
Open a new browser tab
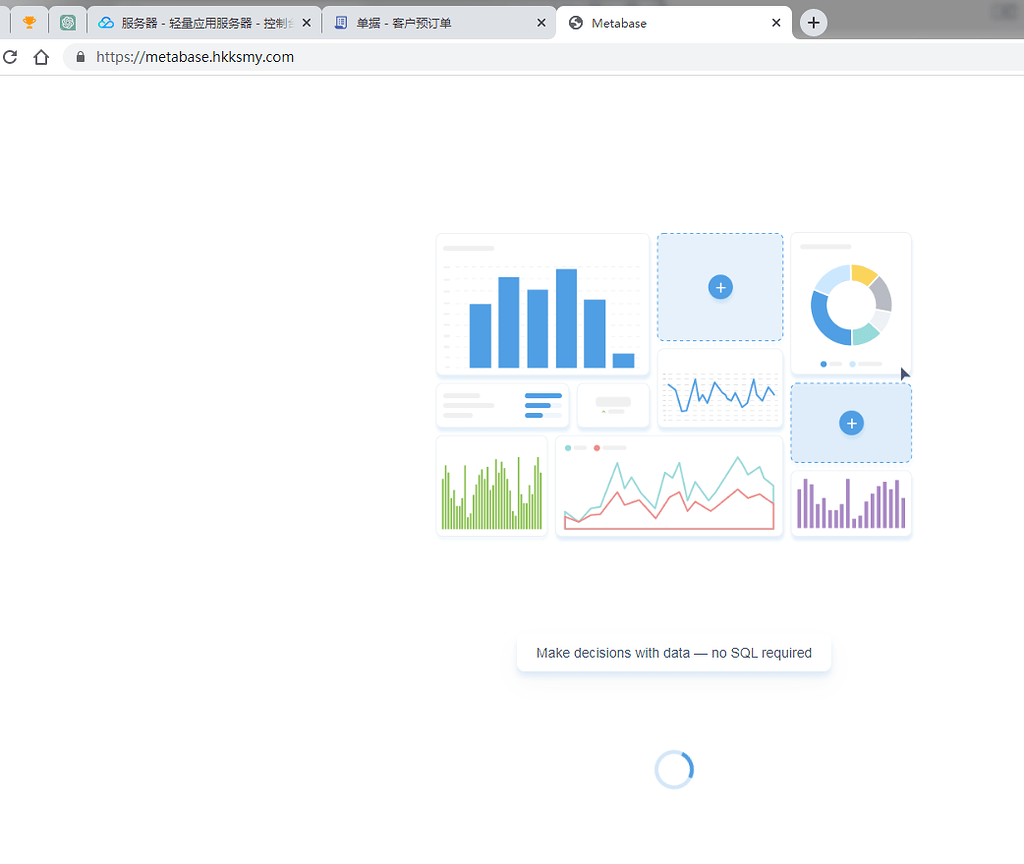pos(812,22)
